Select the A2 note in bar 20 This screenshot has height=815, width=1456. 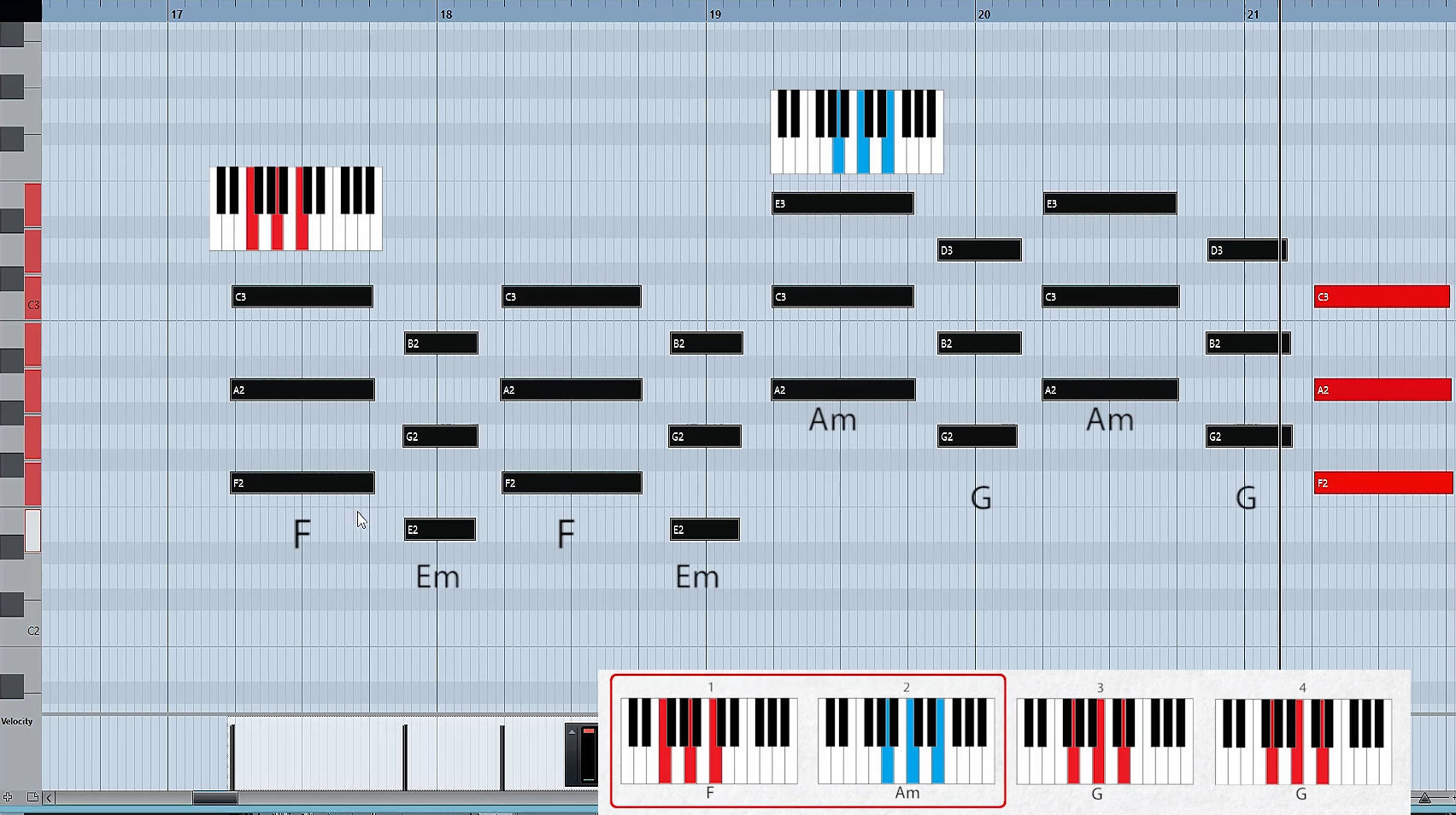1111,390
